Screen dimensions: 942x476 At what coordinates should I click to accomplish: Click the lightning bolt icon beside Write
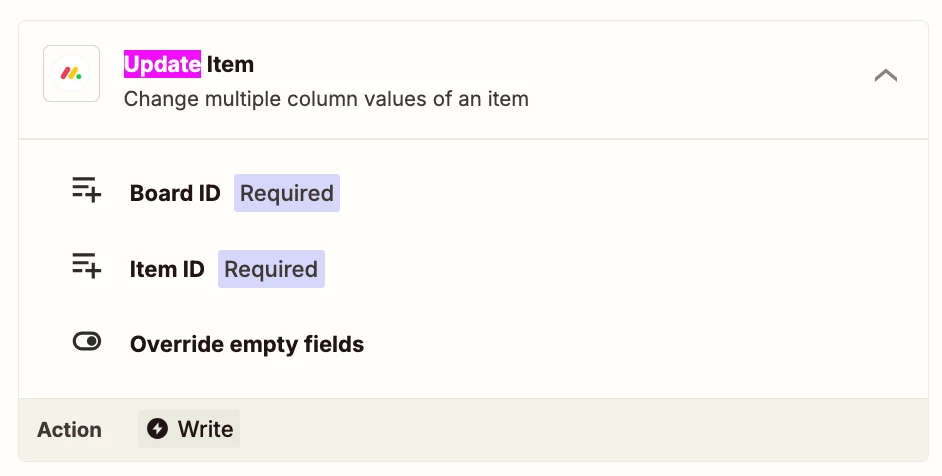click(x=157, y=429)
